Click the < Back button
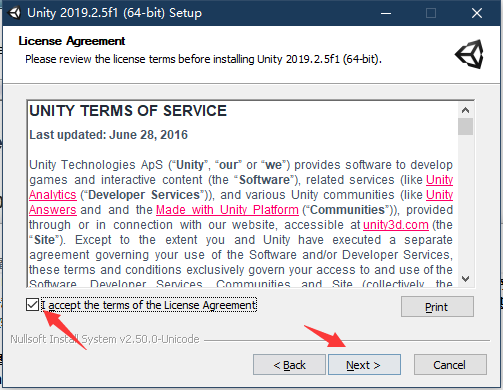The image size is (503, 390). [x=289, y=365]
